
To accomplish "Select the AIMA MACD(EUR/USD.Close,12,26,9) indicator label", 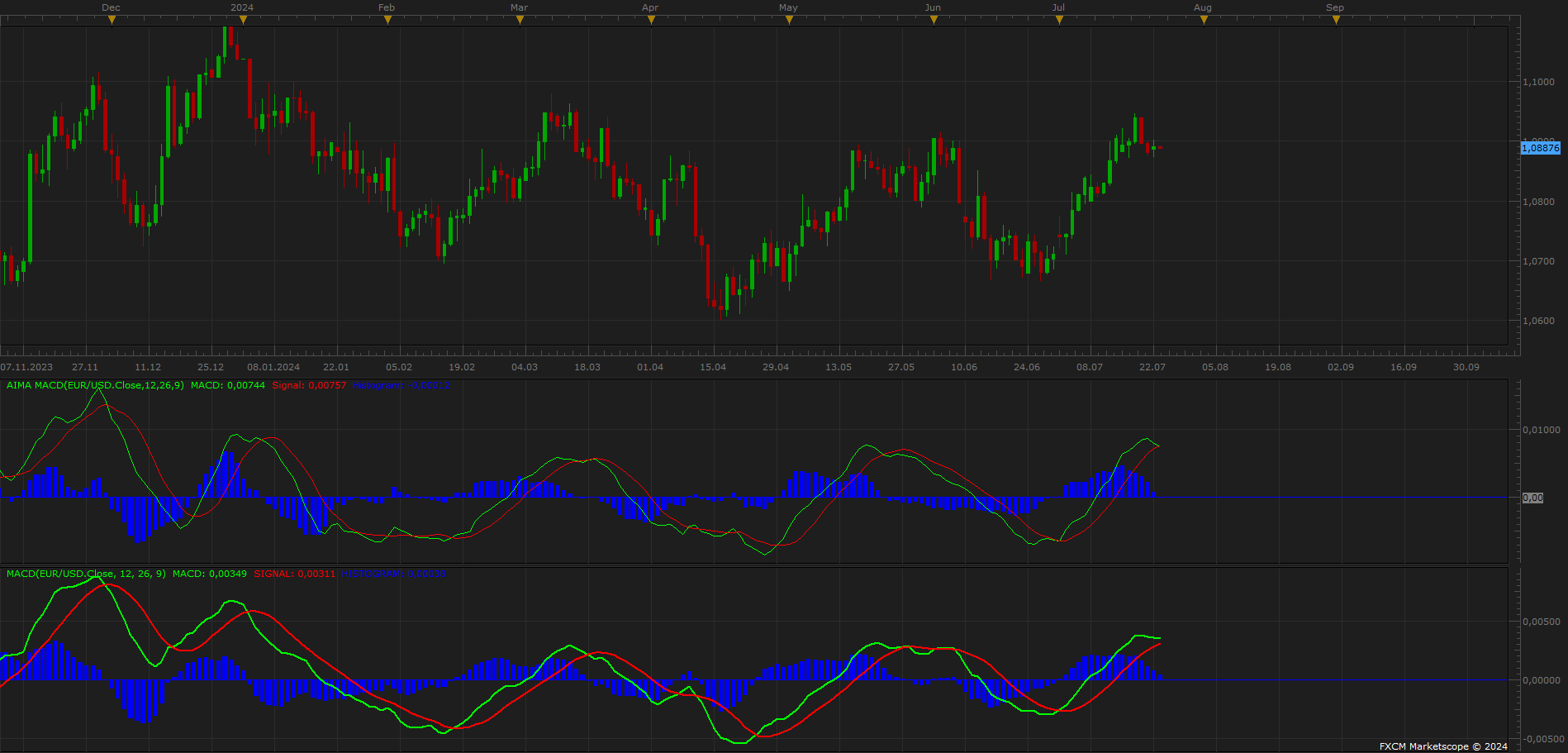I will coord(95,385).
